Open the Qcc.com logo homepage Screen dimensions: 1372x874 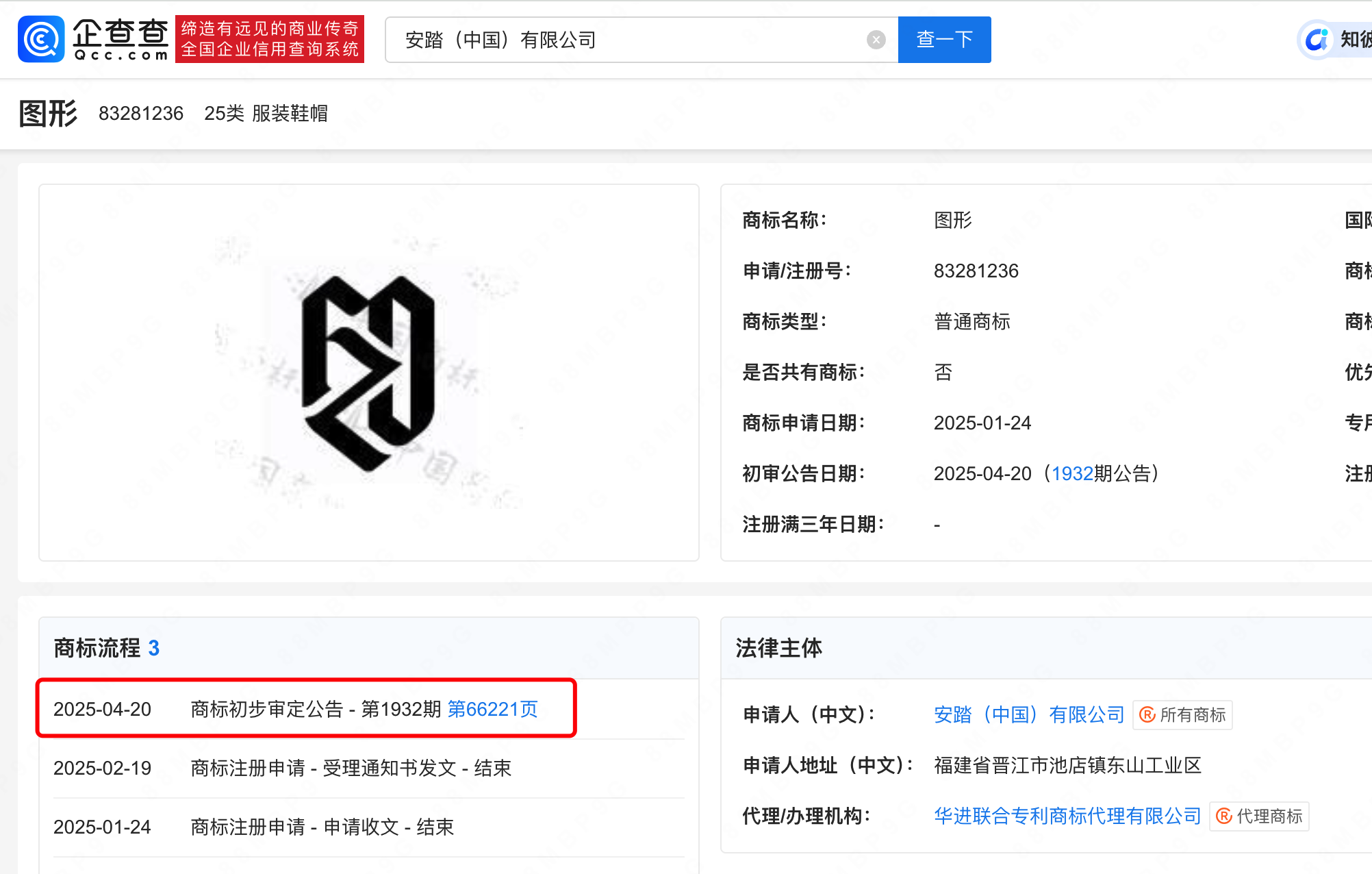pyautogui.click(x=93, y=39)
